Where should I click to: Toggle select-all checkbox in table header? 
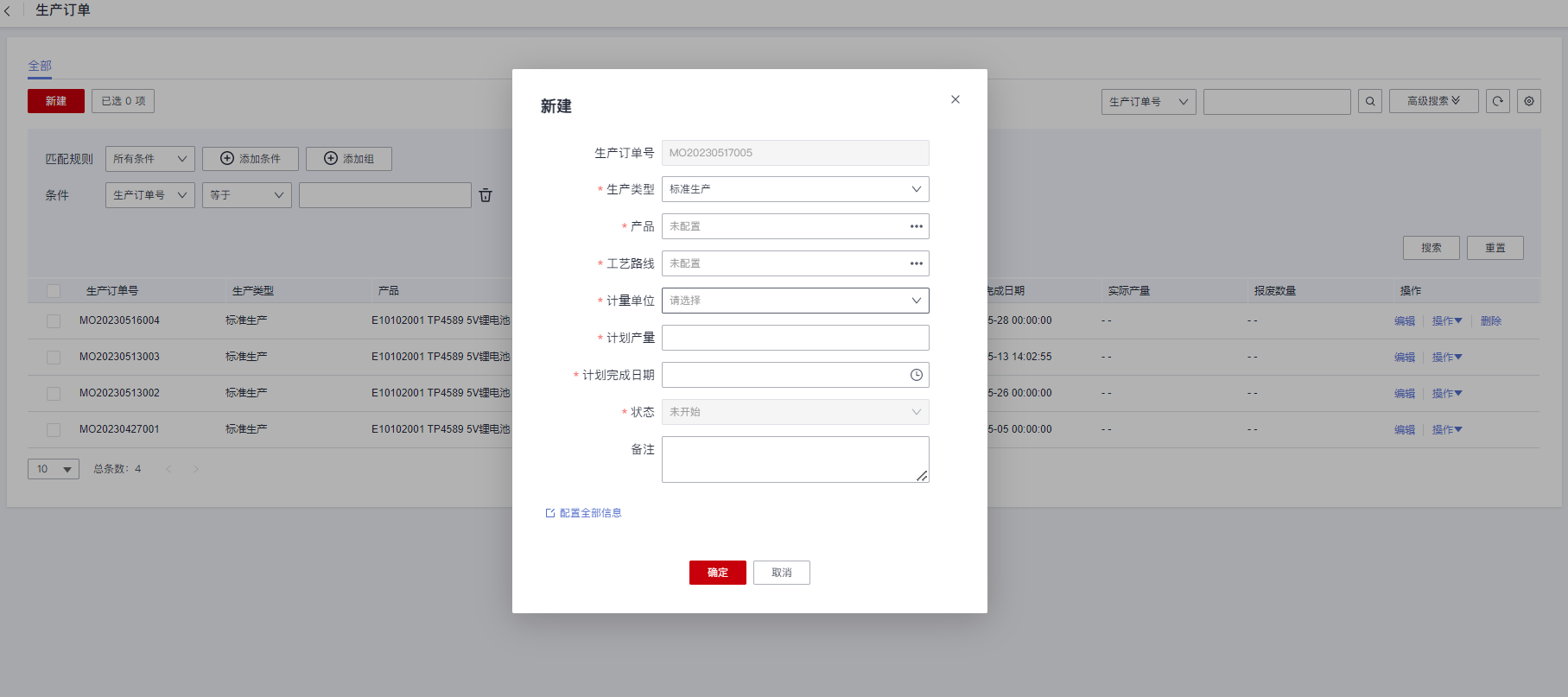tap(54, 291)
